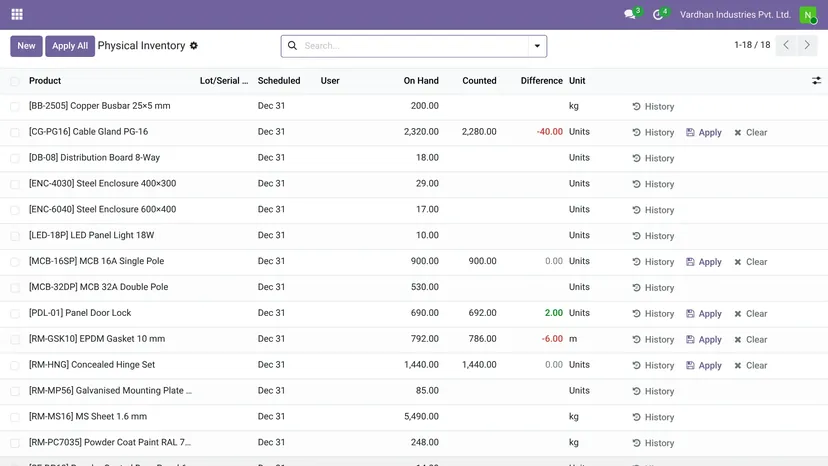This screenshot has width=828, height=466.
Task: Sort by the Product column header
Action: pos(45,81)
